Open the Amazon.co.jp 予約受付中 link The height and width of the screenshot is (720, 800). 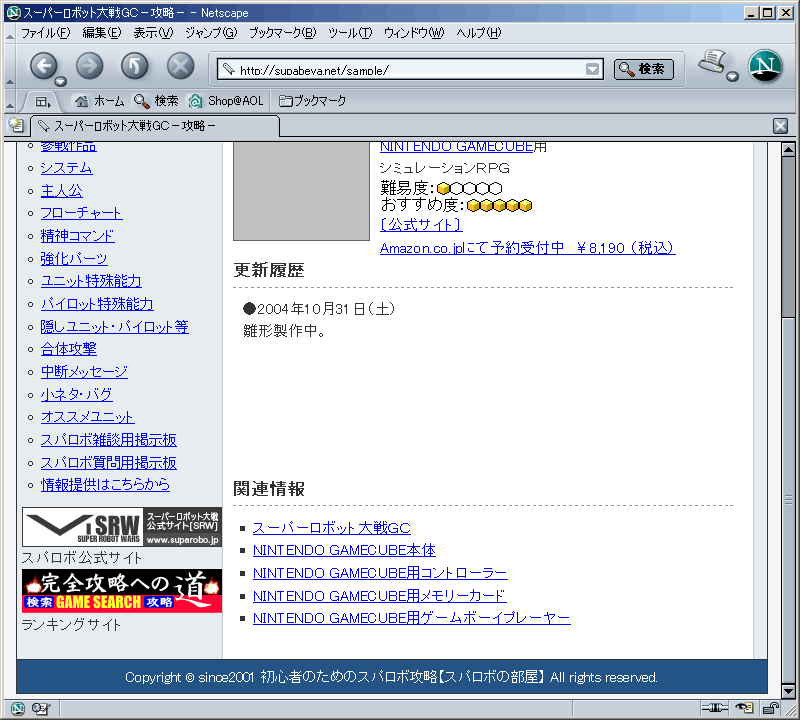click(x=528, y=248)
